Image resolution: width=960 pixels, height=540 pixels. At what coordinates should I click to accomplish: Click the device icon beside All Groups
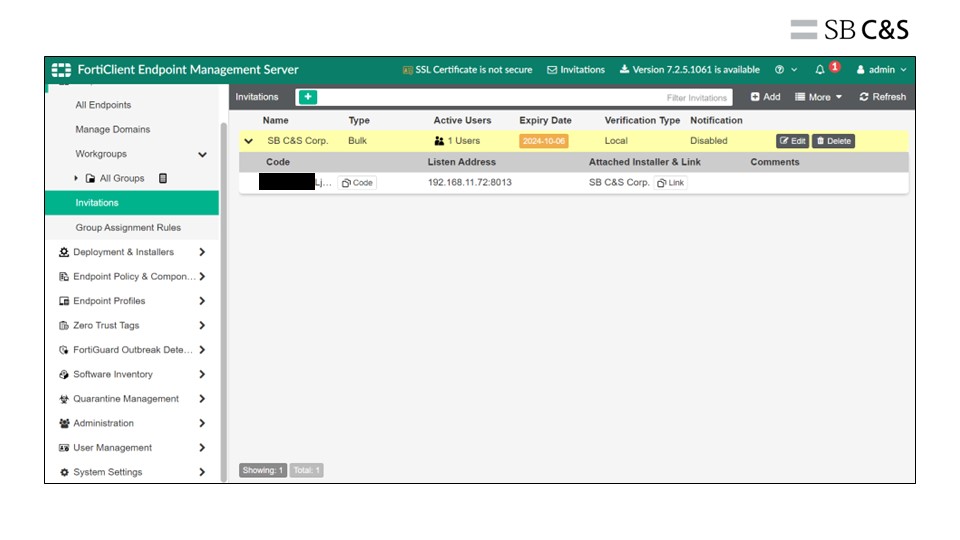[163, 178]
